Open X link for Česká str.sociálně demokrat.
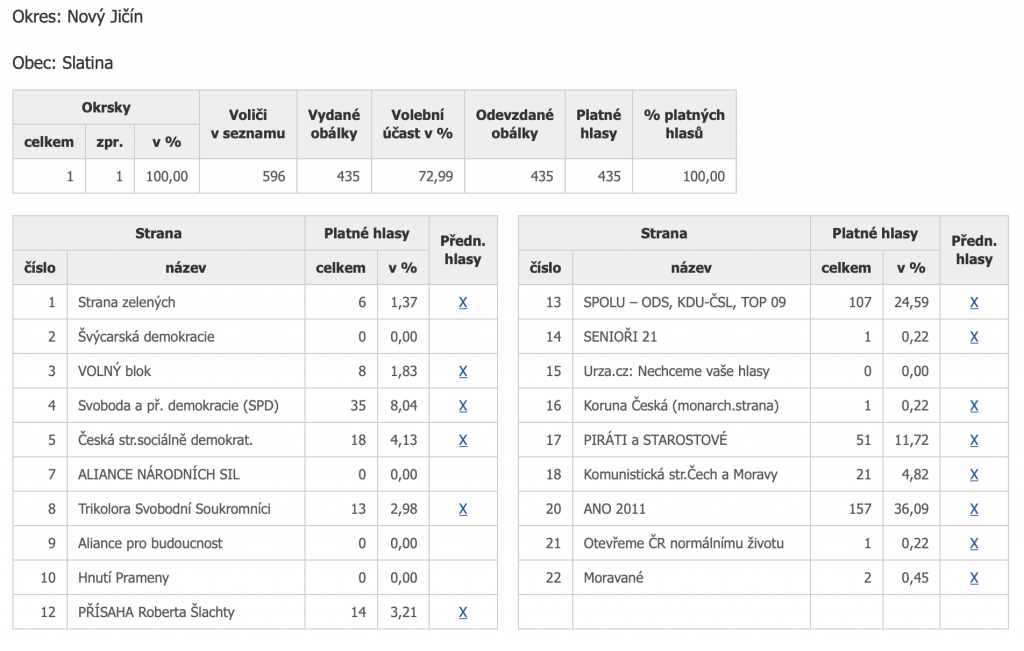 [462, 440]
